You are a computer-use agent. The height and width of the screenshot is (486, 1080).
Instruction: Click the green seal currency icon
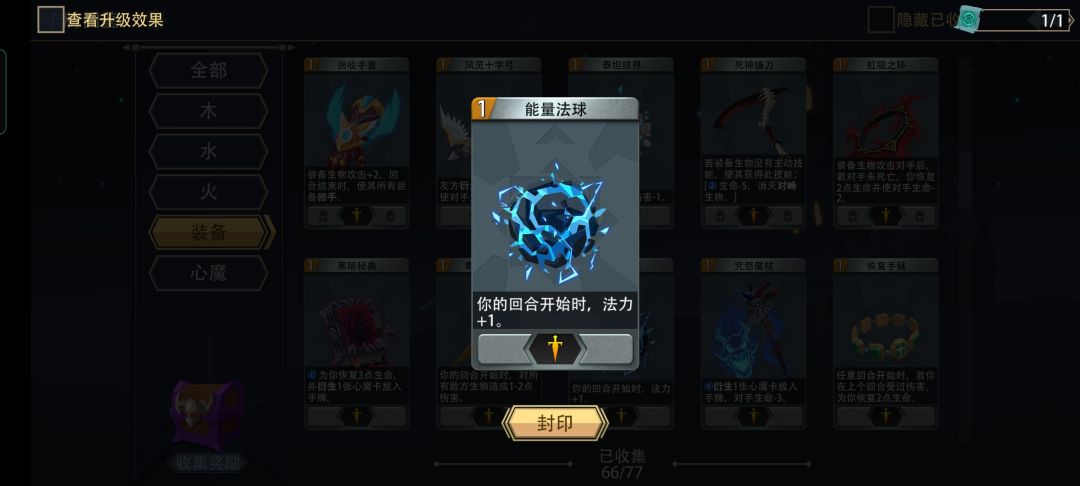pyautogui.click(x=969, y=20)
